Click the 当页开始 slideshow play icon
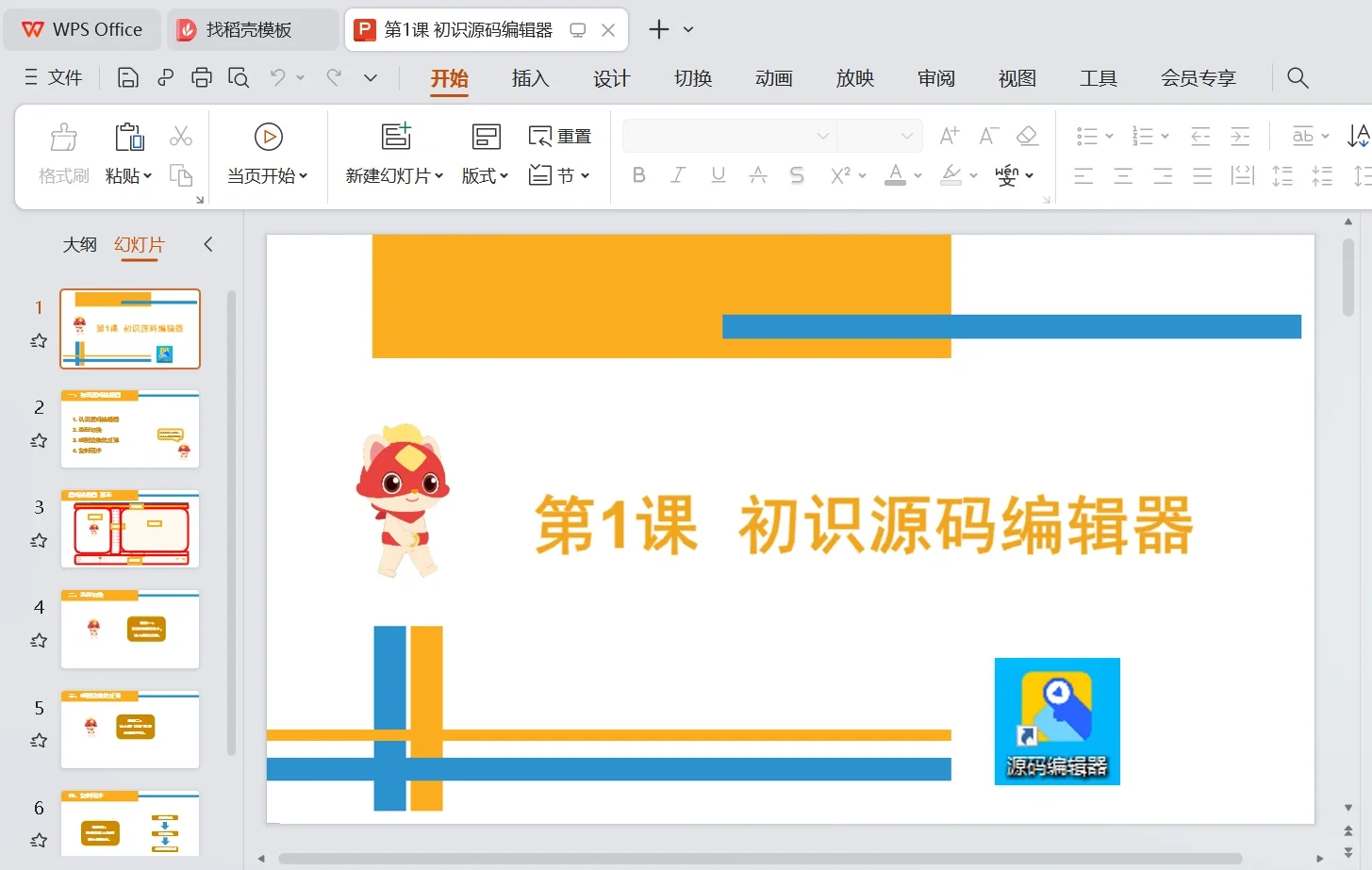This screenshot has height=870, width=1372. point(268,136)
